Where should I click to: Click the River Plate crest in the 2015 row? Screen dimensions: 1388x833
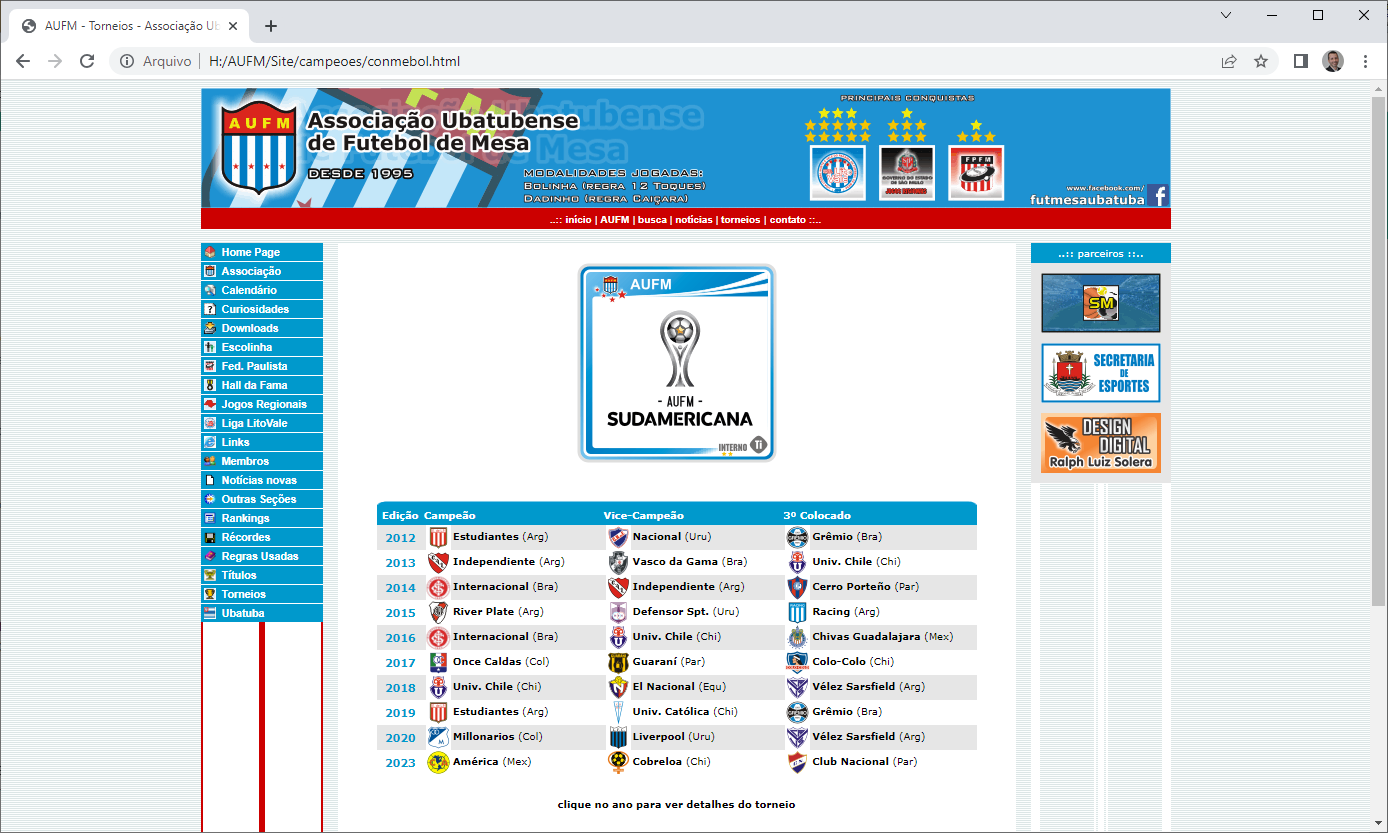[438, 612]
